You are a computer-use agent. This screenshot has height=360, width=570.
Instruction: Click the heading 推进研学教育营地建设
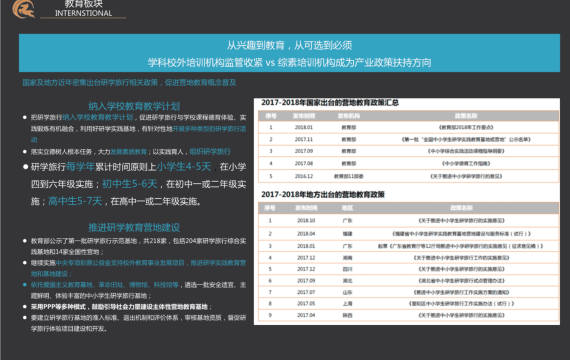134,228
